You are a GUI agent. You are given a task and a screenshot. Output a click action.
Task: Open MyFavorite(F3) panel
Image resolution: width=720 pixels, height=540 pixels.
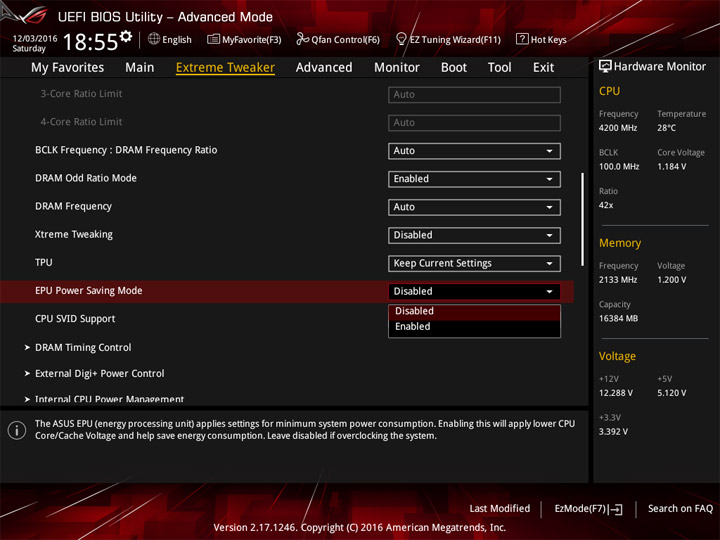point(244,39)
